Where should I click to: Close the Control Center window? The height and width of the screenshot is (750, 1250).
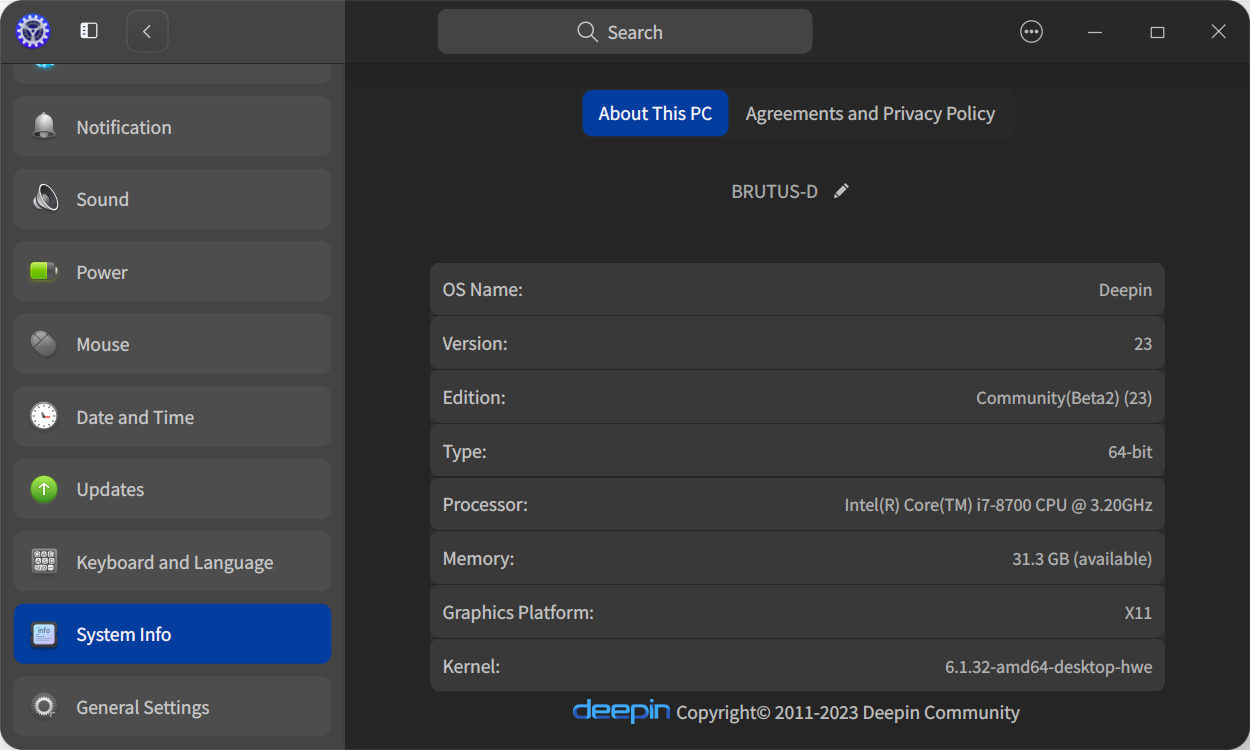pos(1218,32)
